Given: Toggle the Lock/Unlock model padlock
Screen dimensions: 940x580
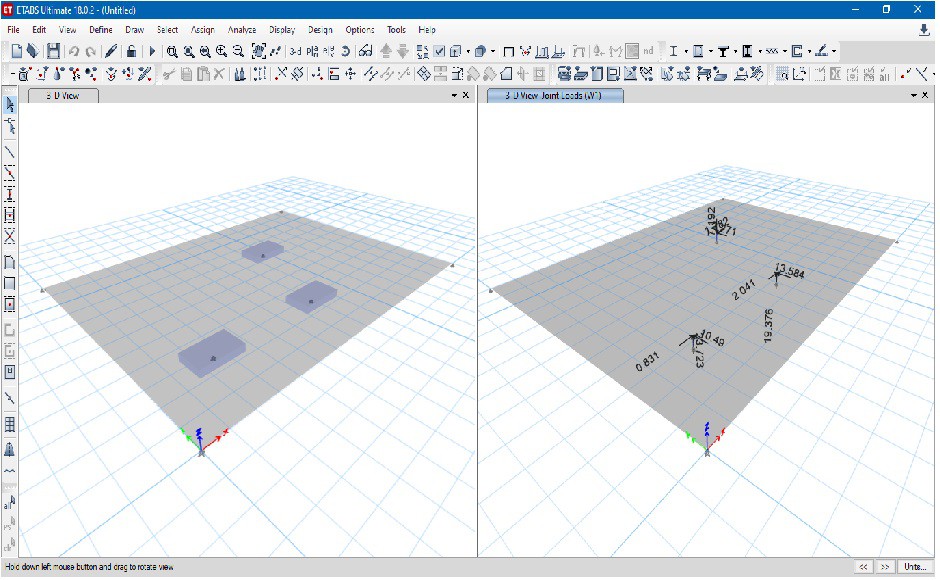Looking at the screenshot, I should 131,51.
